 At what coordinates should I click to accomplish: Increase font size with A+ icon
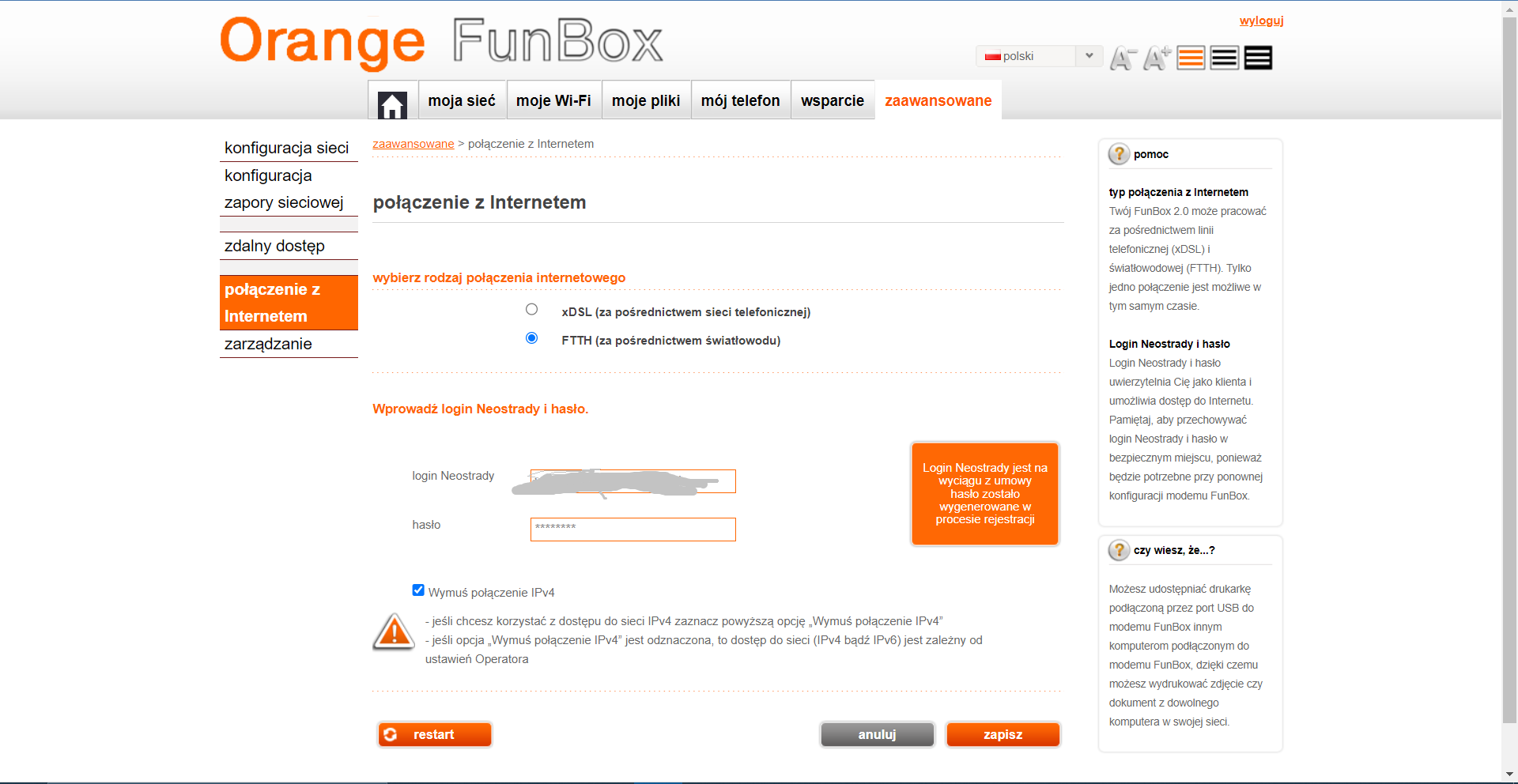point(1157,58)
